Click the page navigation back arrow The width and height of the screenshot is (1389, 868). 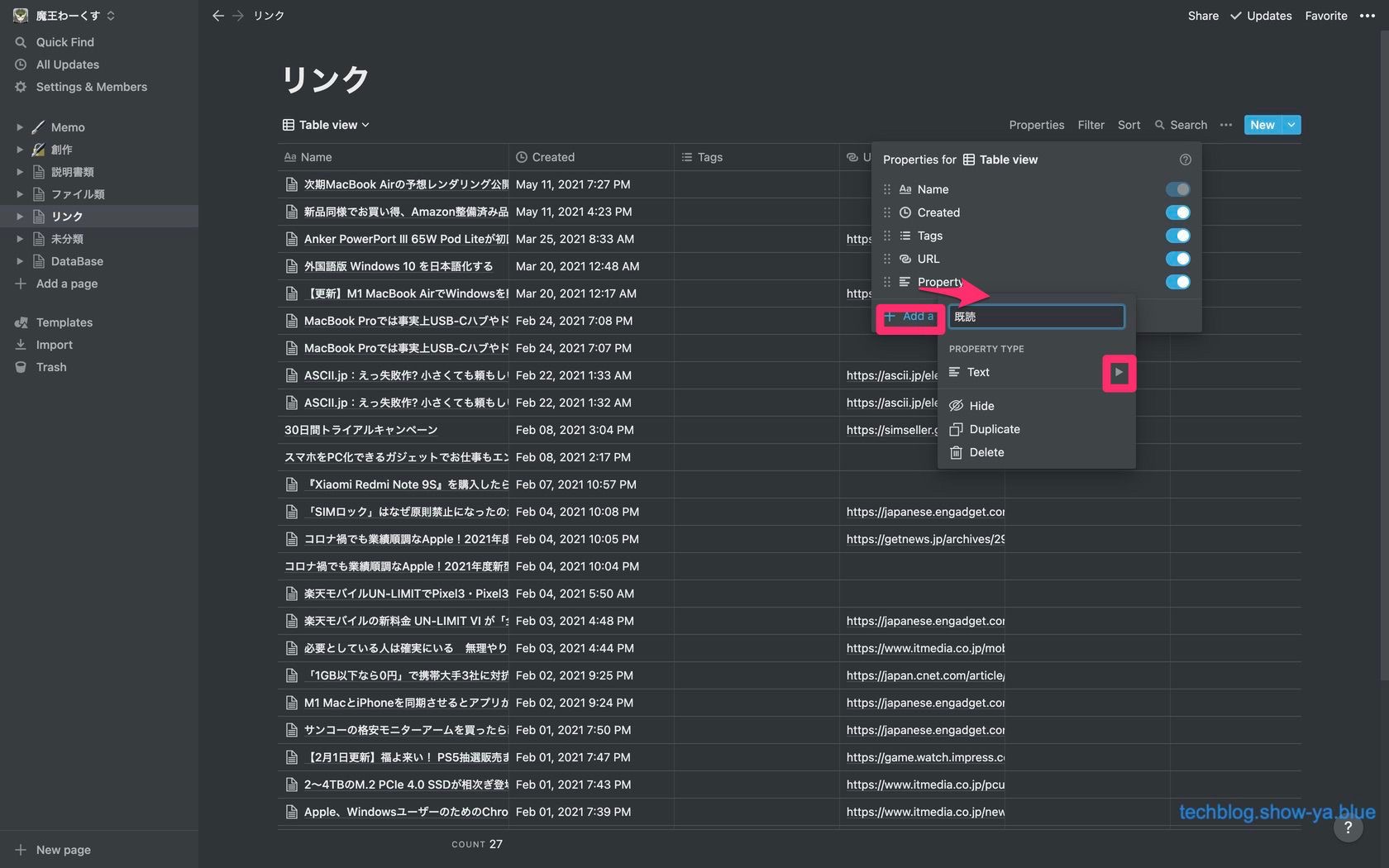point(217,16)
